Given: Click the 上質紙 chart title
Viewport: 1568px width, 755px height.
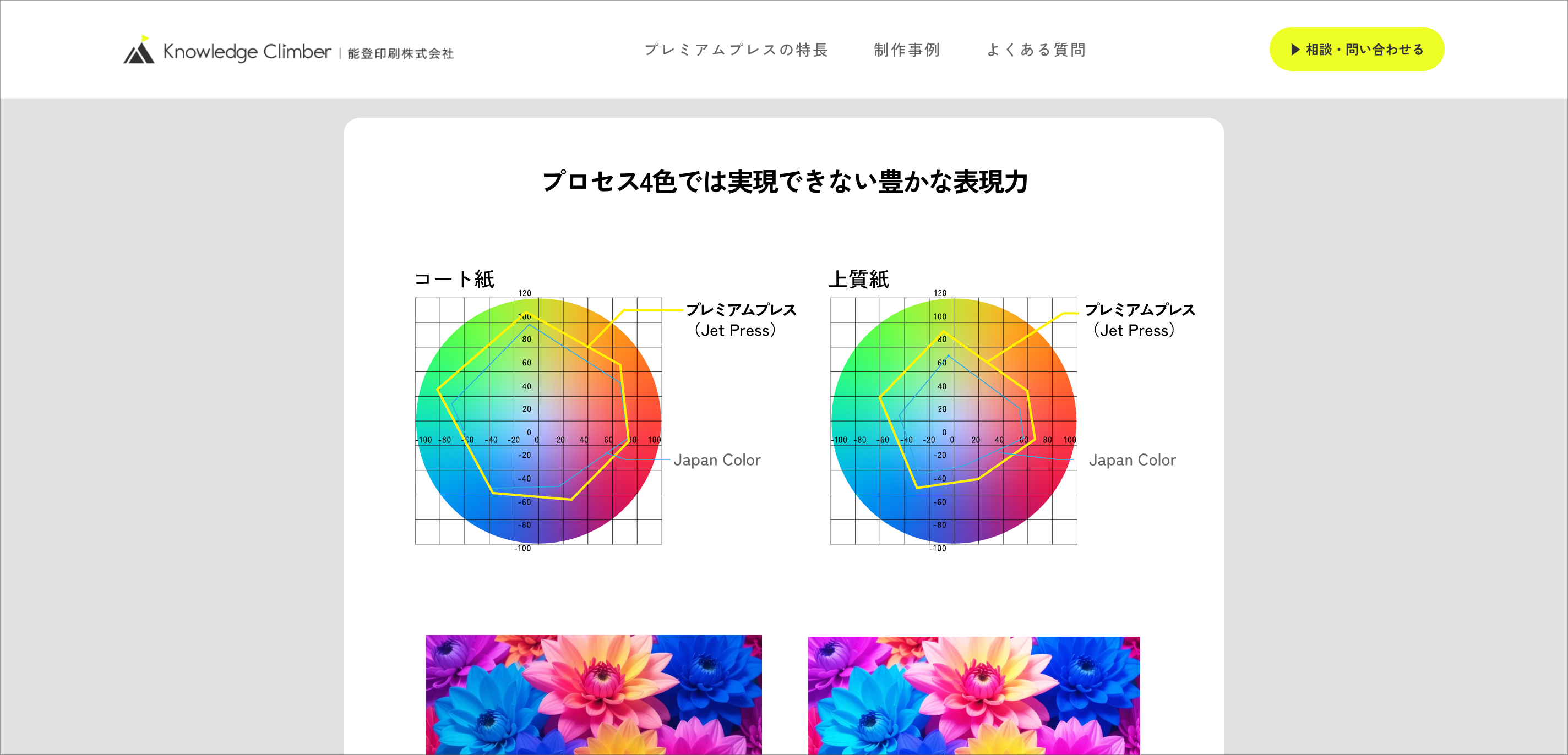Looking at the screenshot, I should point(858,279).
